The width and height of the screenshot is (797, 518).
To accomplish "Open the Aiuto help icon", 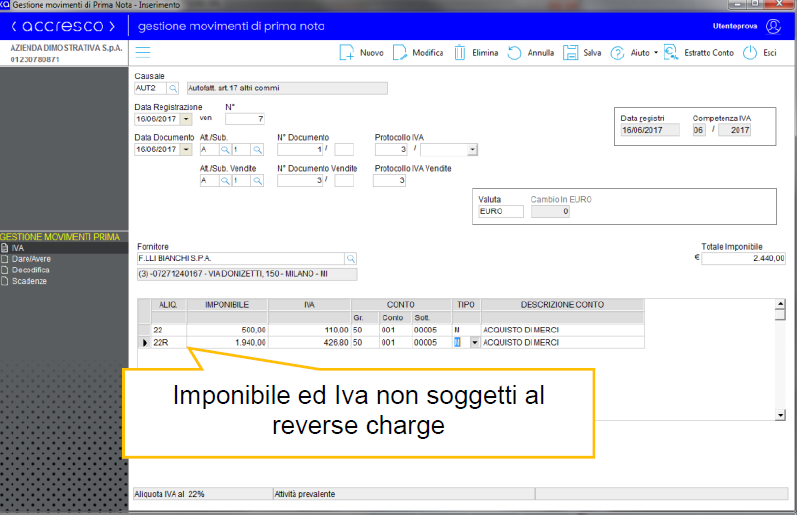I will [617, 53].
